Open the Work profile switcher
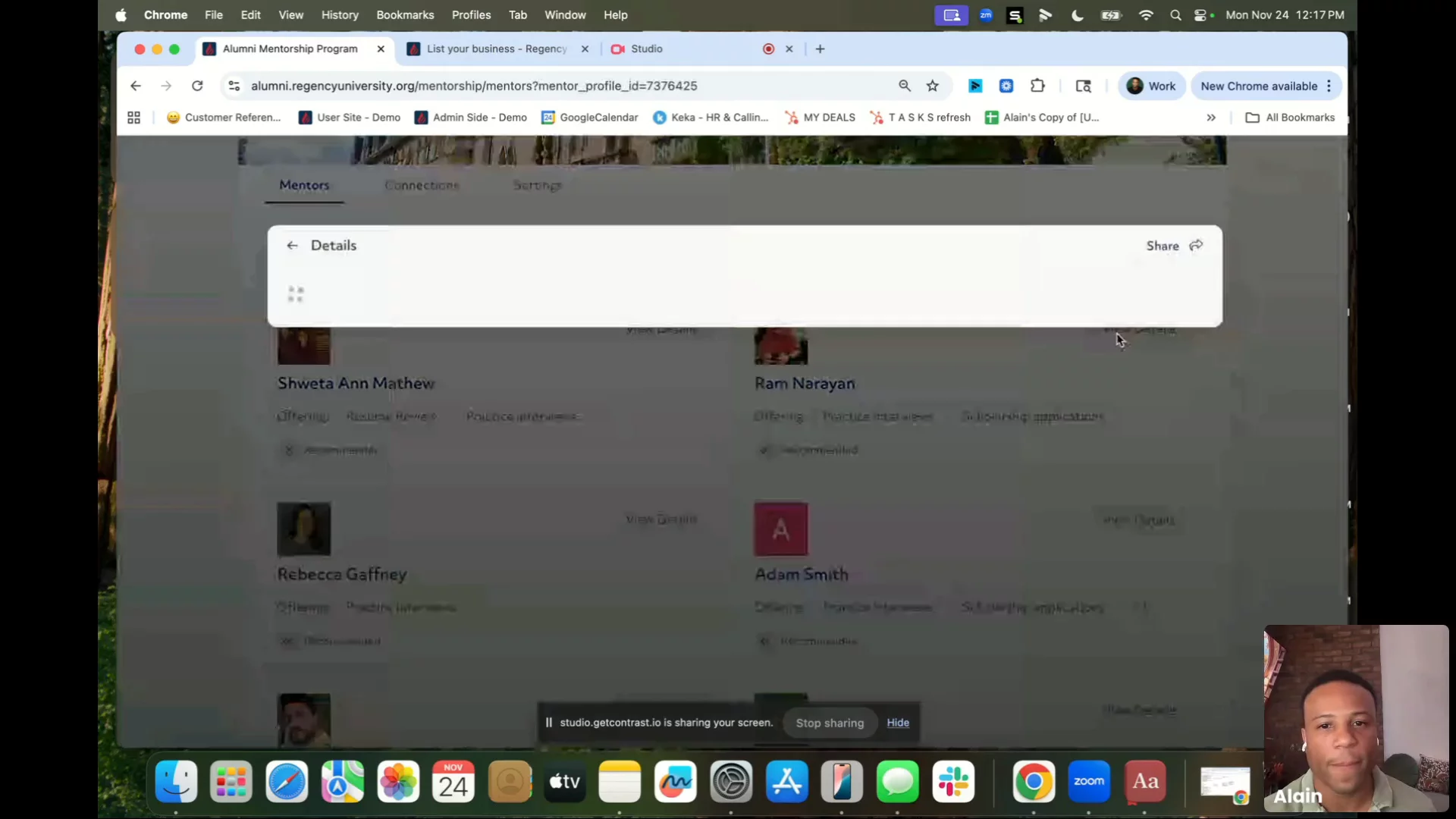This screenshot has width=1456, height=819. (1151, 86)
